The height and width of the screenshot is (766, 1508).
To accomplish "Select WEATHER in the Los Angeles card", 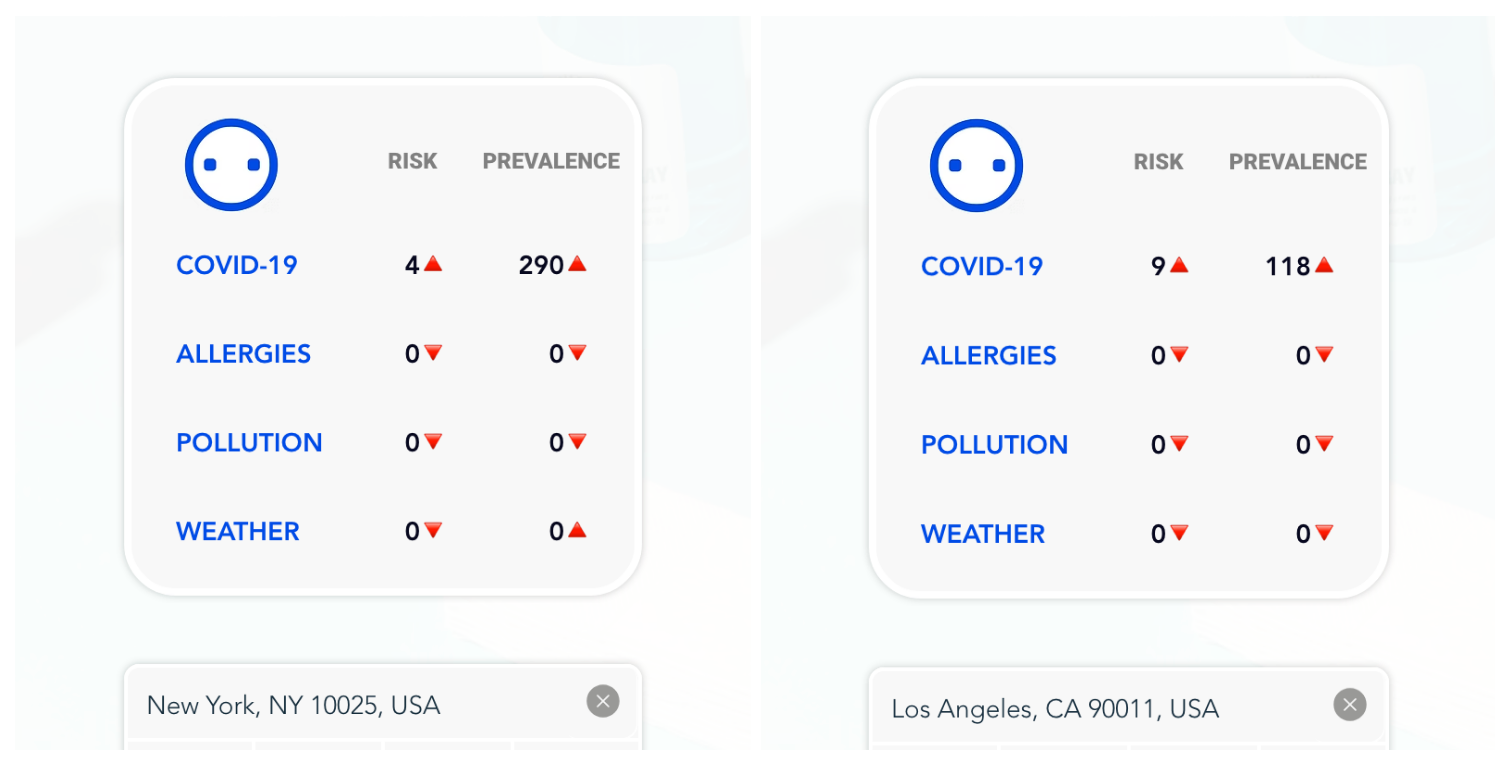I will (x=983, y=534).
